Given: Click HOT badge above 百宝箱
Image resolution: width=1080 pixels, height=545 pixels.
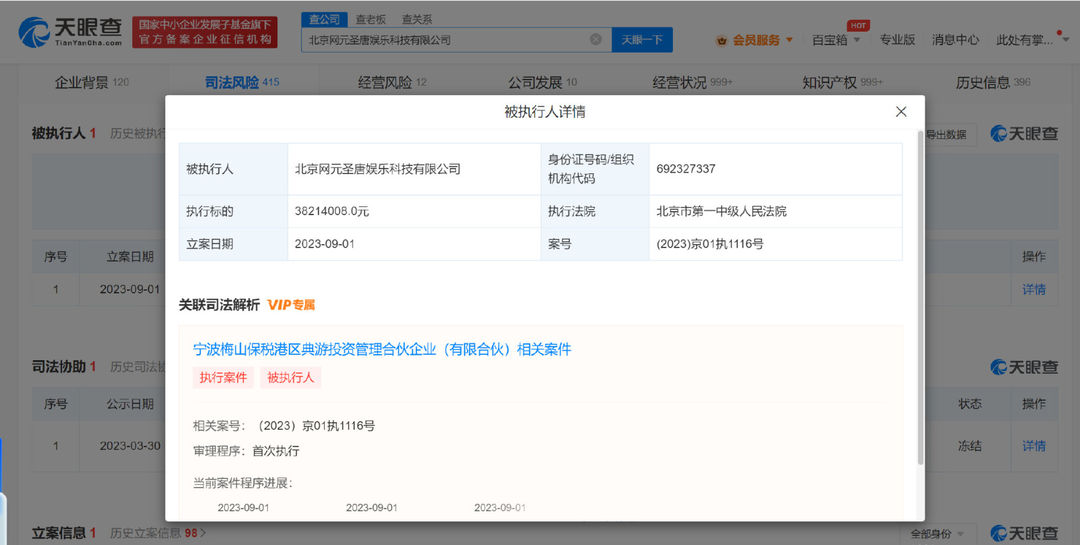Looking at the screenshot, I should point(858,25).
